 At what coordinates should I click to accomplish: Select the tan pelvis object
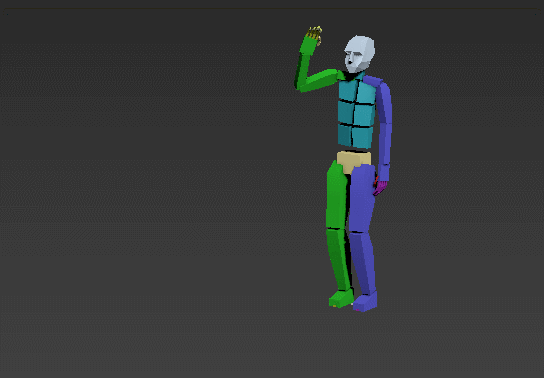(354, 161)
